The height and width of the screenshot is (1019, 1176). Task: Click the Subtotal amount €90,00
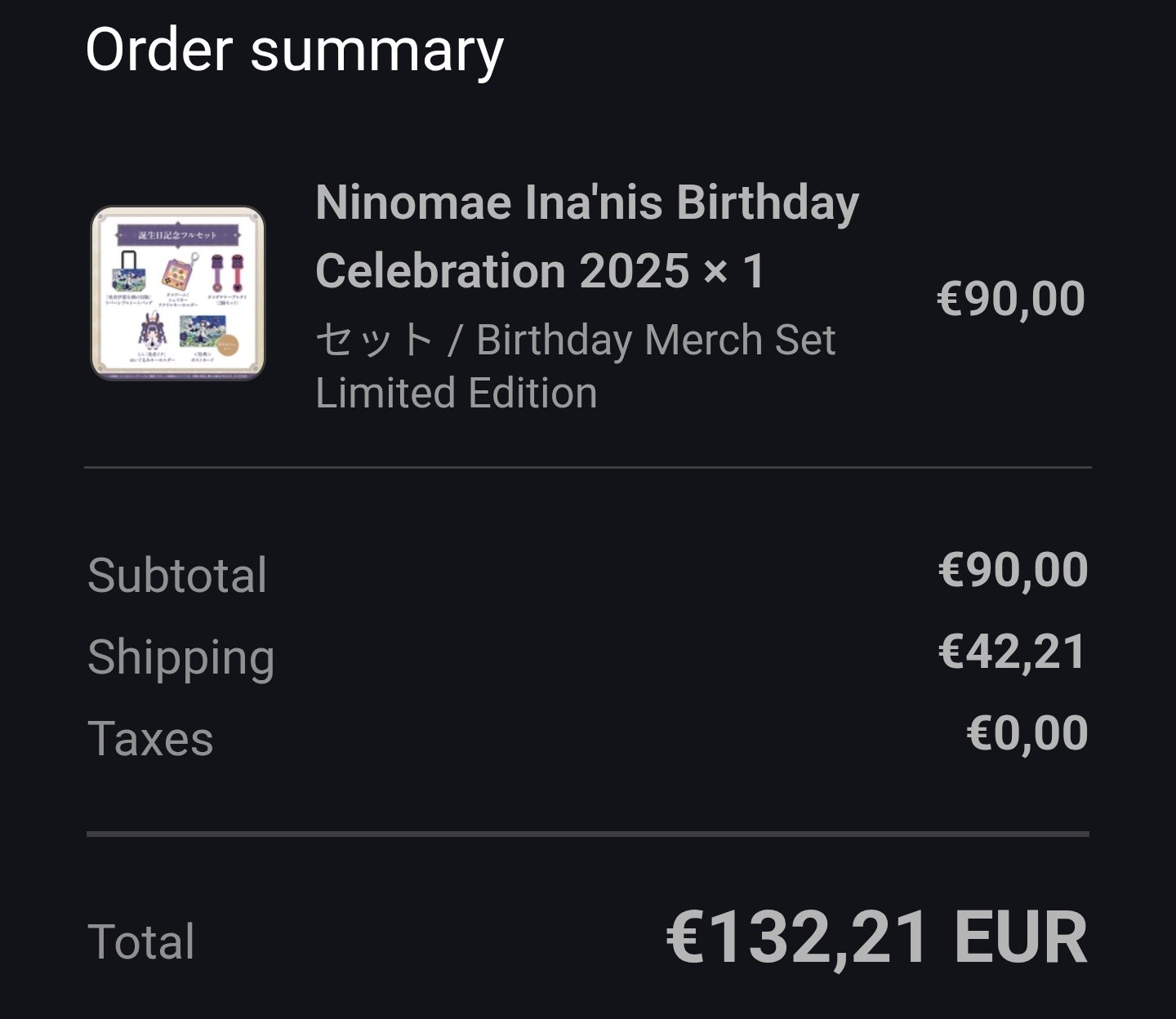coord(1013,570)
